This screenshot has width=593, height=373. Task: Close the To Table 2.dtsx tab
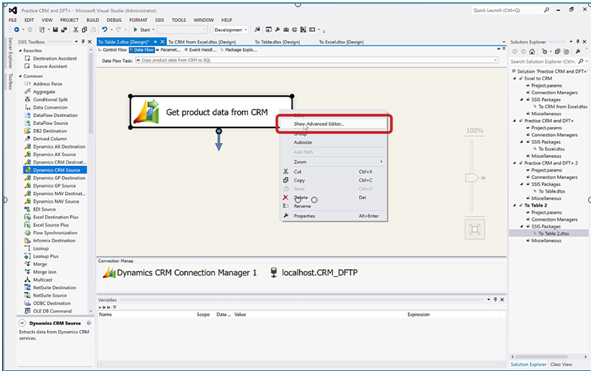(162, 42)
